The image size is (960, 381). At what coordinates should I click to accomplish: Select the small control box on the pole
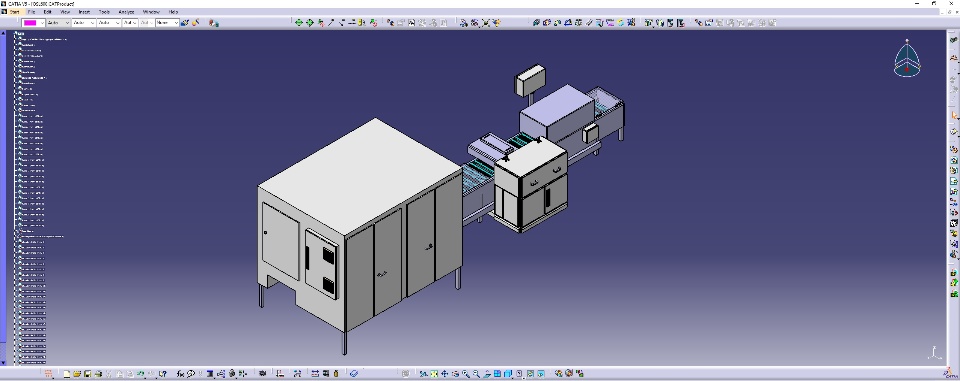530,80
